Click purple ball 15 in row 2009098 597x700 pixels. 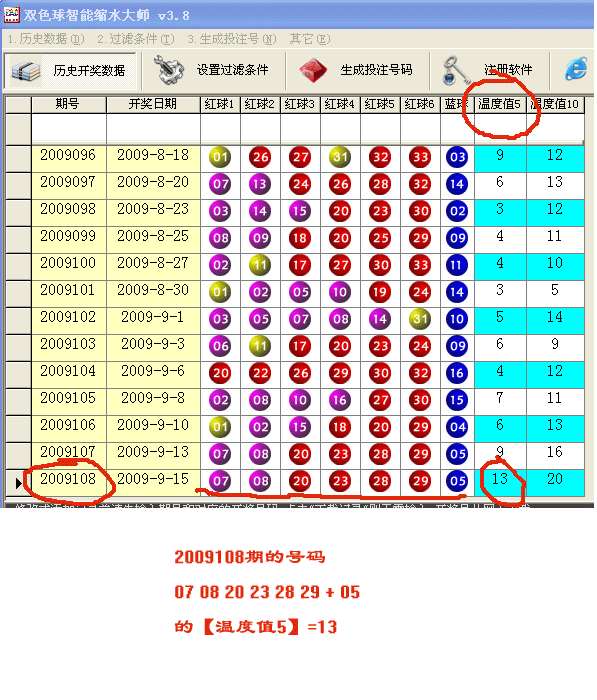pos(300,211)
